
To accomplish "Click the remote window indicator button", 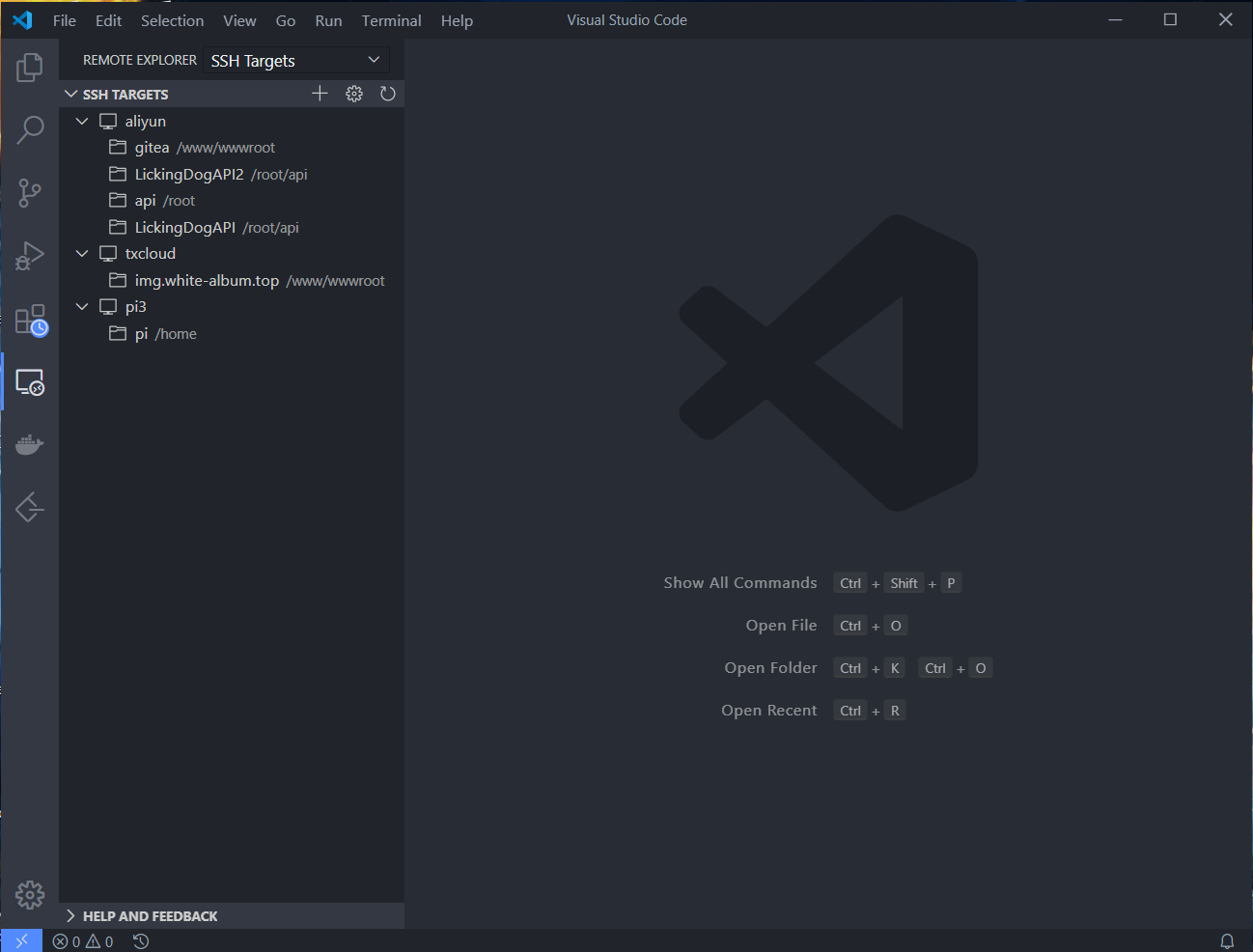I will 21,941.
